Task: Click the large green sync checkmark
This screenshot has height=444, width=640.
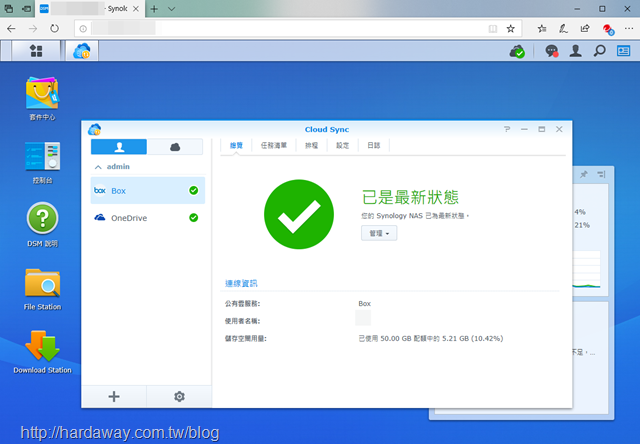Action: click(299, 214)
